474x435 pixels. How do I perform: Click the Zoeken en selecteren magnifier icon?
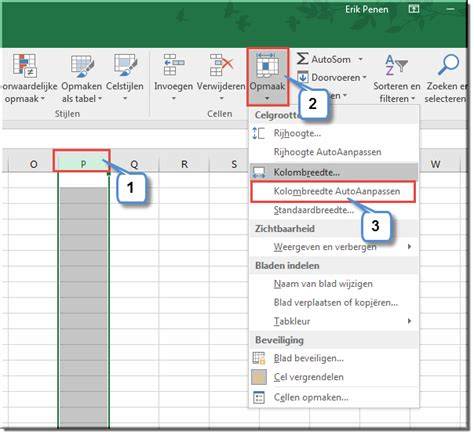[448, 64]
